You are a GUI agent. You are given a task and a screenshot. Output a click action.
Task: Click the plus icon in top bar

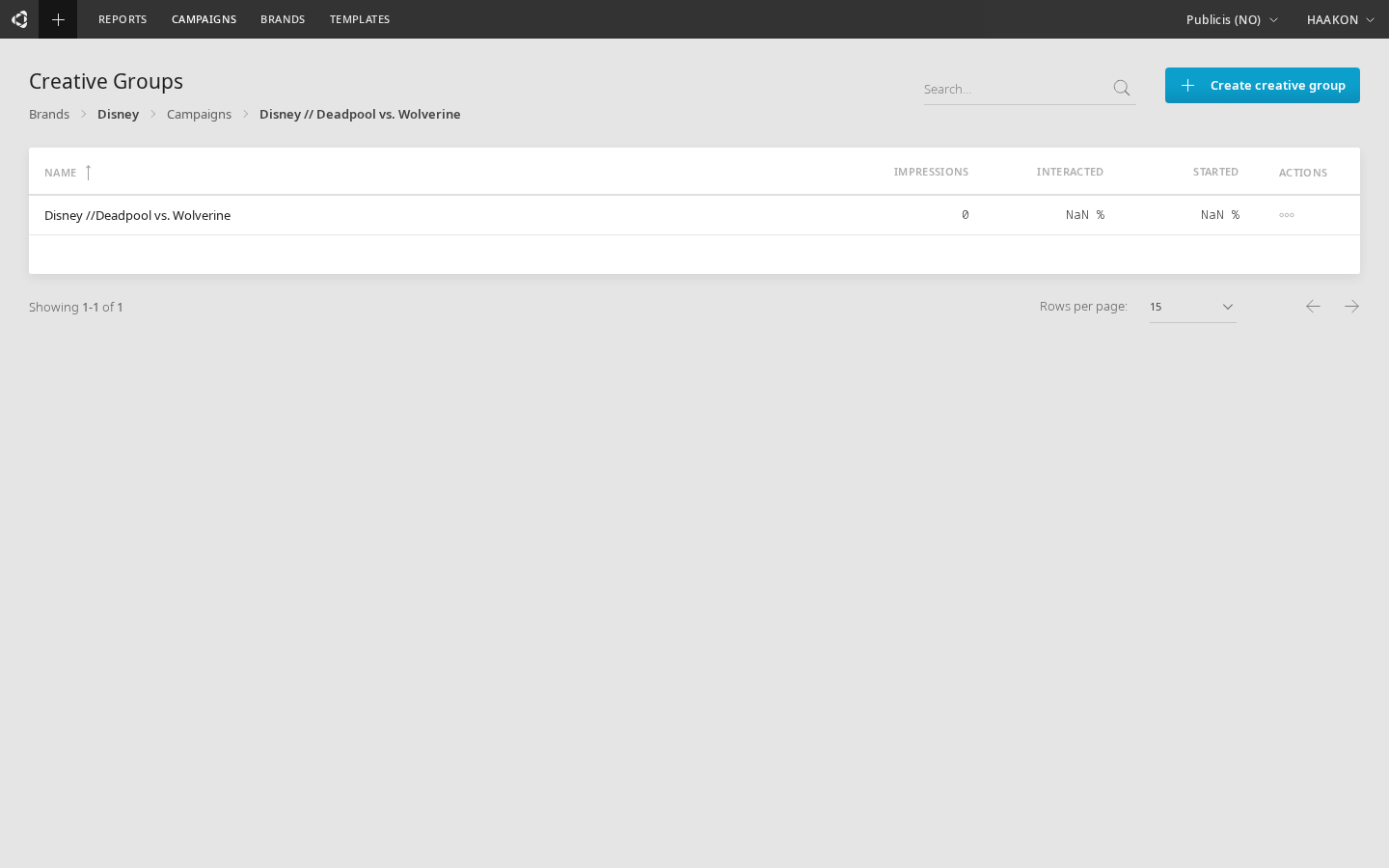58,19
